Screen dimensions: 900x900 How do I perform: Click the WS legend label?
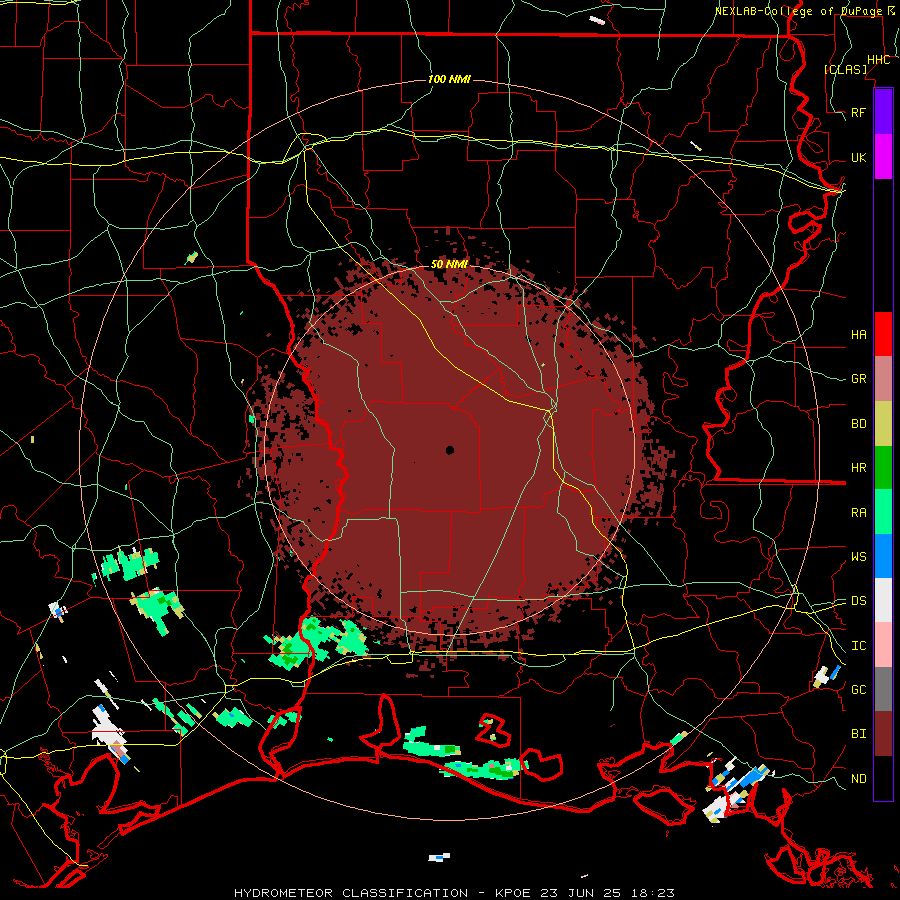click(x=859, y=557)
